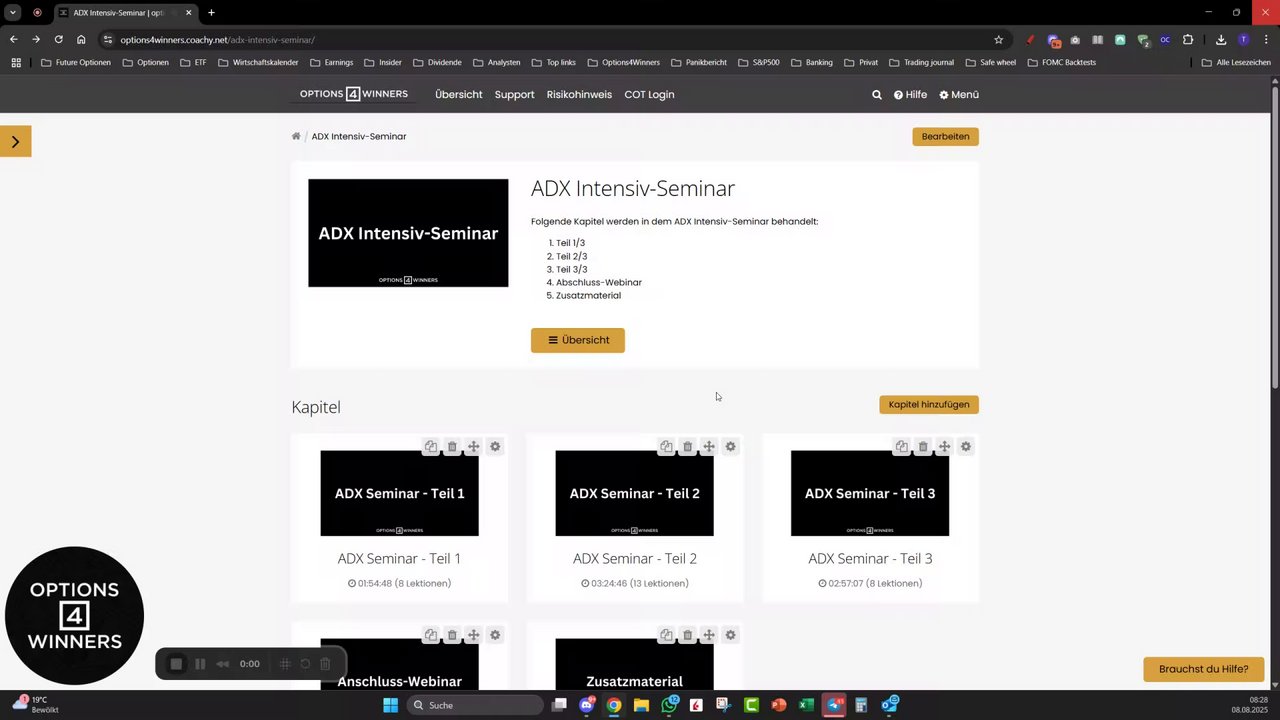
Task: Expand the left sidebar arrow
Action: [16, 141]
